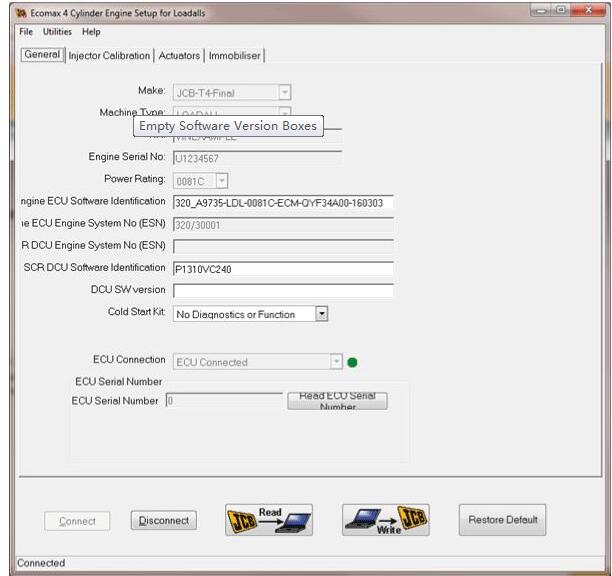Click the Disconnect button
The image size is (612, 576).
(164, 521)
